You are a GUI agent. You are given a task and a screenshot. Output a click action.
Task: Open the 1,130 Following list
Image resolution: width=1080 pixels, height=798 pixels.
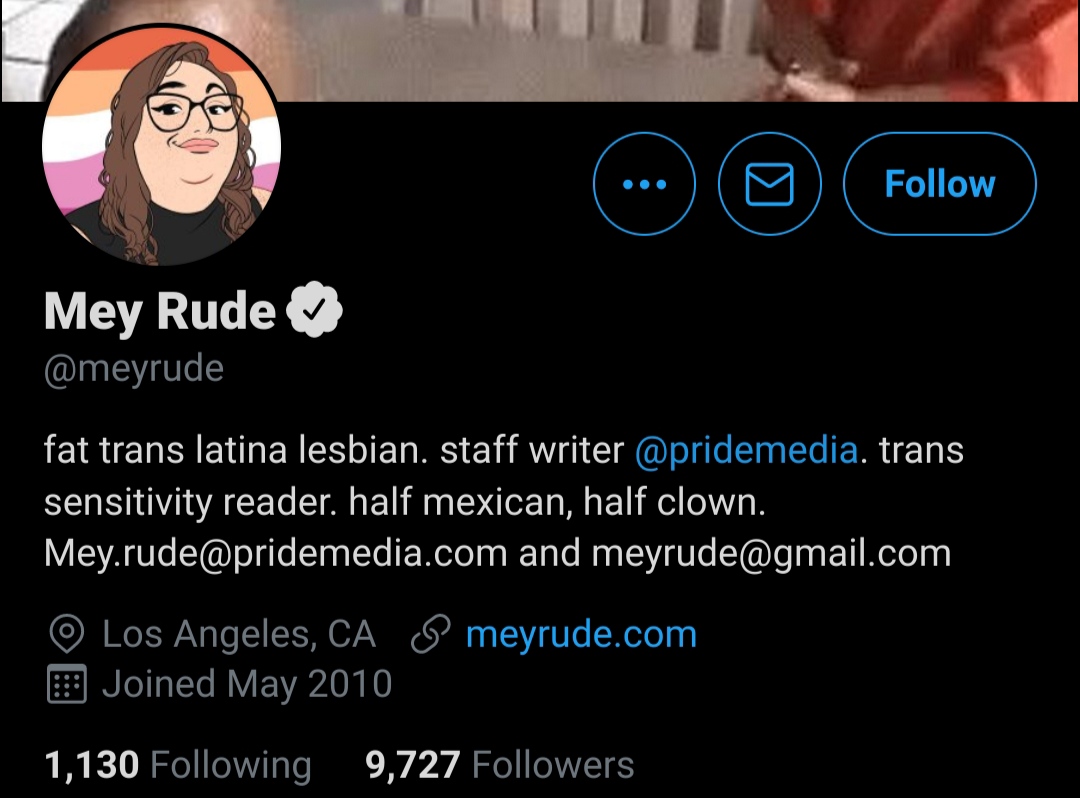coord(178,765)
